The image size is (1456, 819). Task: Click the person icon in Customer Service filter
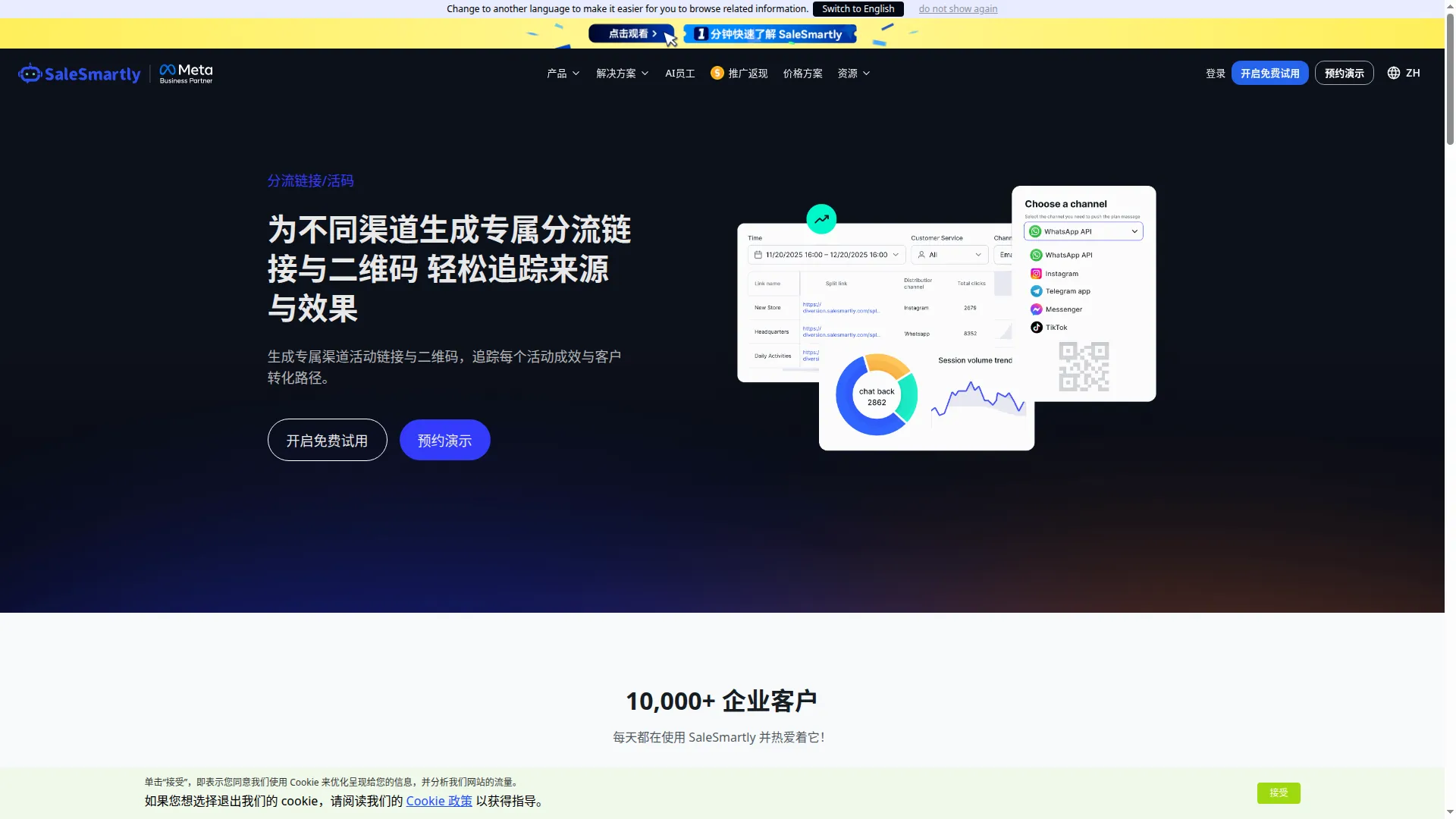click(921, 255)
